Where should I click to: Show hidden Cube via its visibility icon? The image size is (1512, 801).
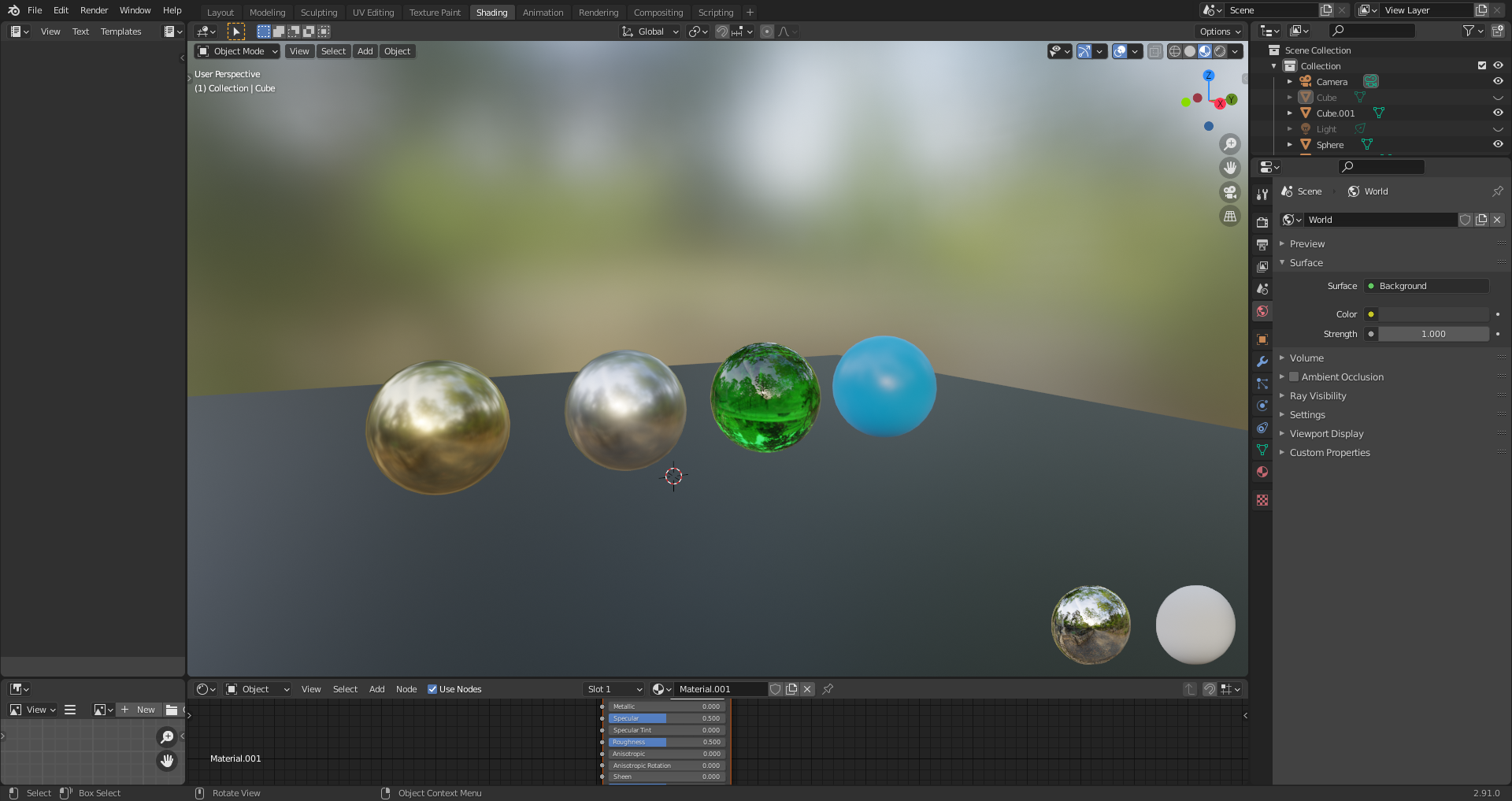(1498, 98)
